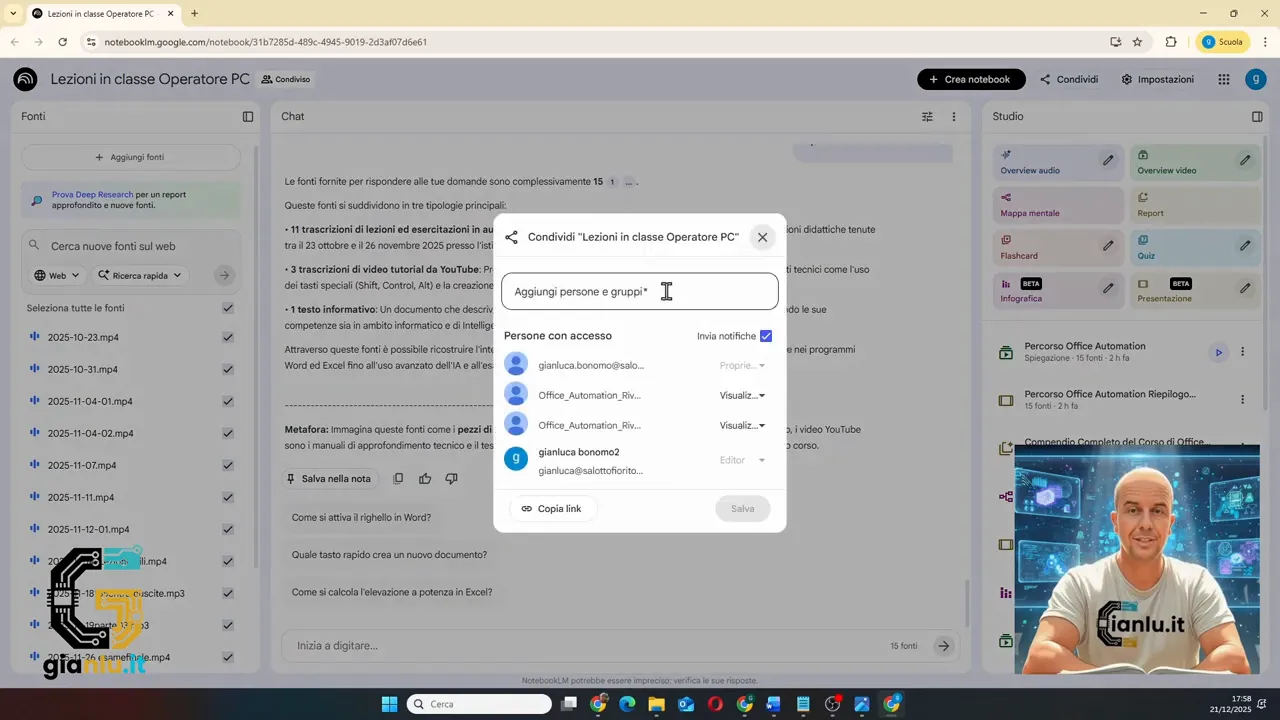This screenshot has height=720, width=1280.
Task: Open more options for Percorso Office Automation
Action: [x=1243, y=352]
